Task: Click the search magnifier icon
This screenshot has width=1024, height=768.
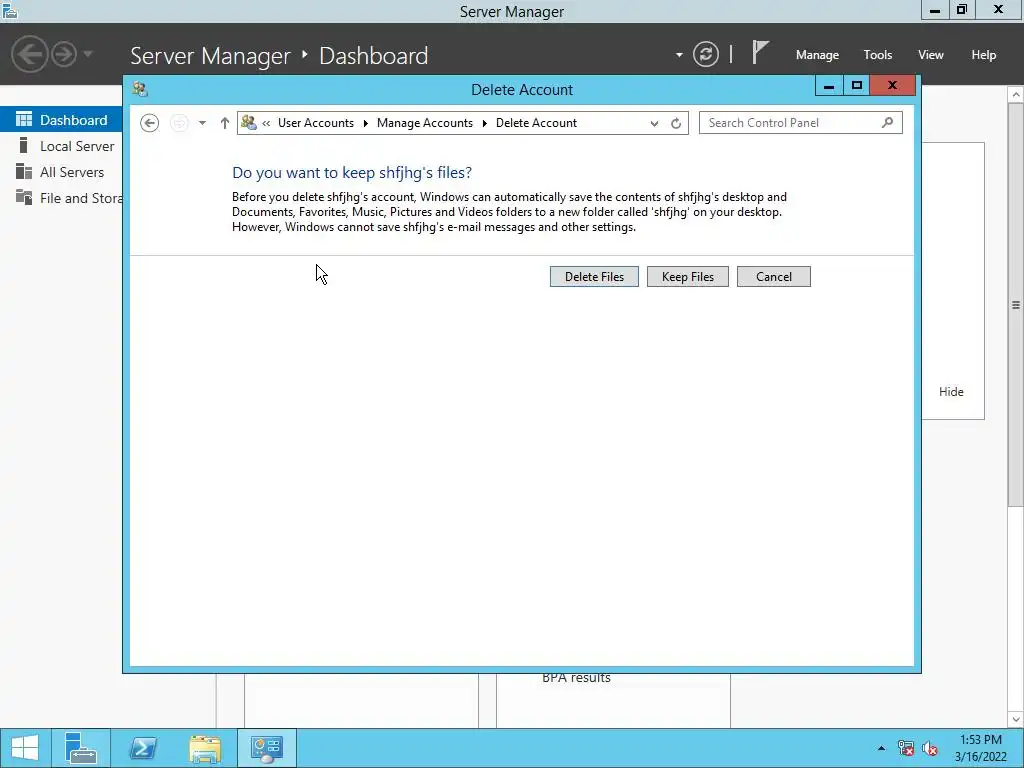Action: coord(888,122)
